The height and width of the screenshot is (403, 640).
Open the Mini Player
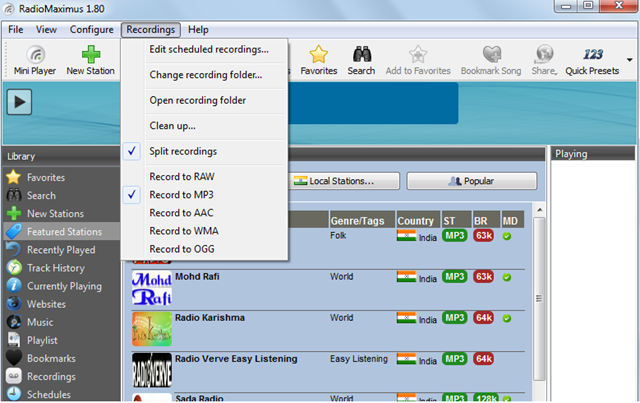click(35, 60)
